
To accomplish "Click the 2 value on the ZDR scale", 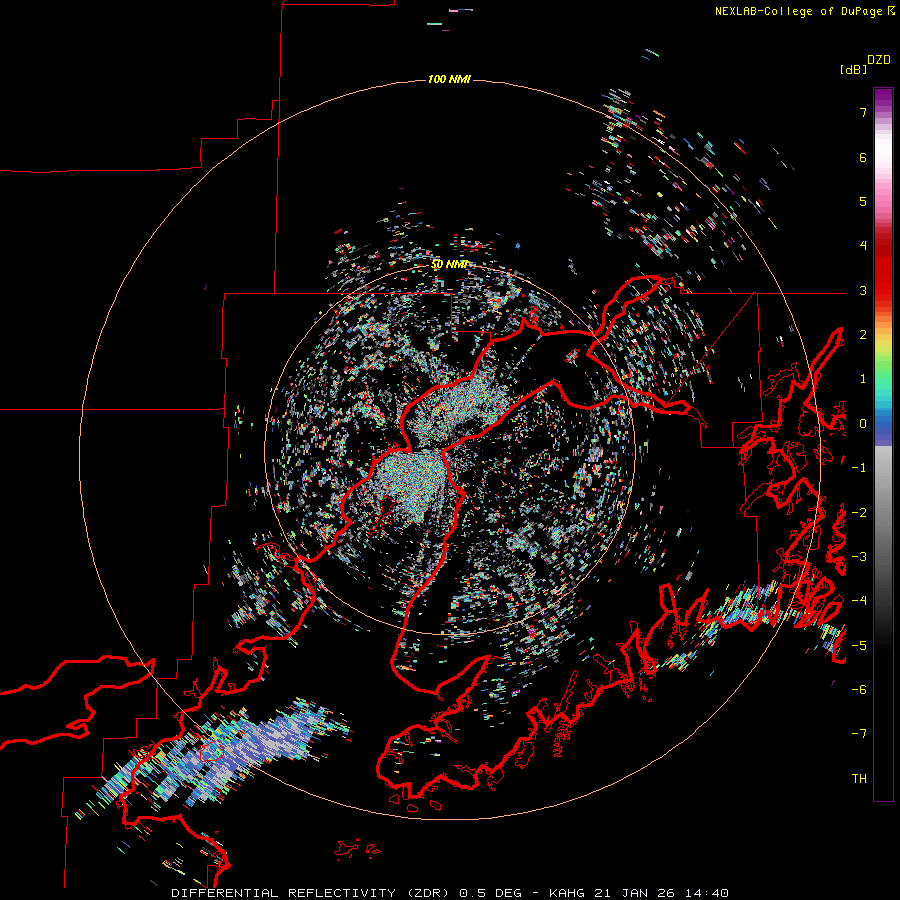I will (863, 335).
